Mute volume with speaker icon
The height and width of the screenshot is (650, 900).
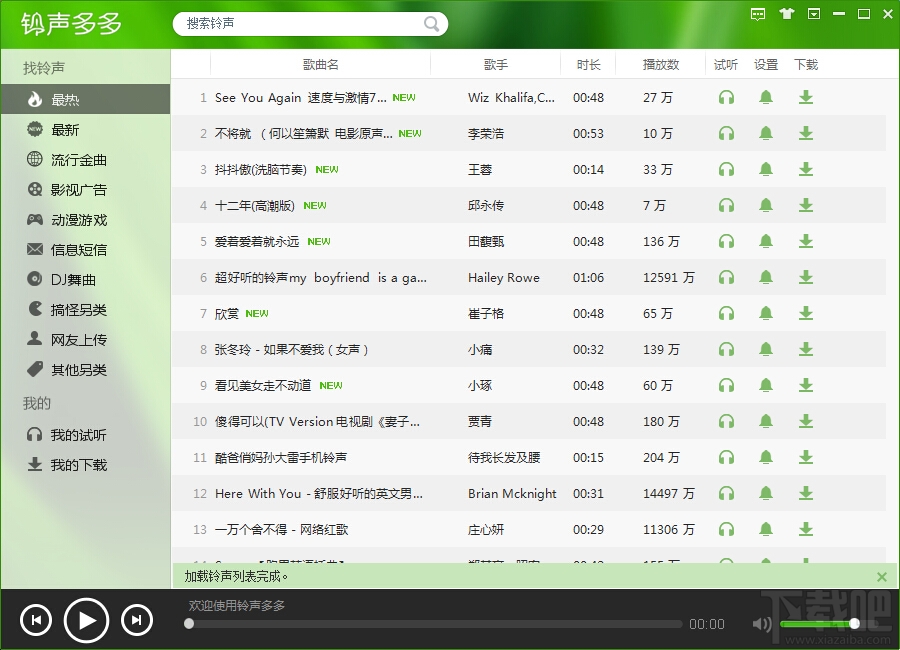click(762, 624)
